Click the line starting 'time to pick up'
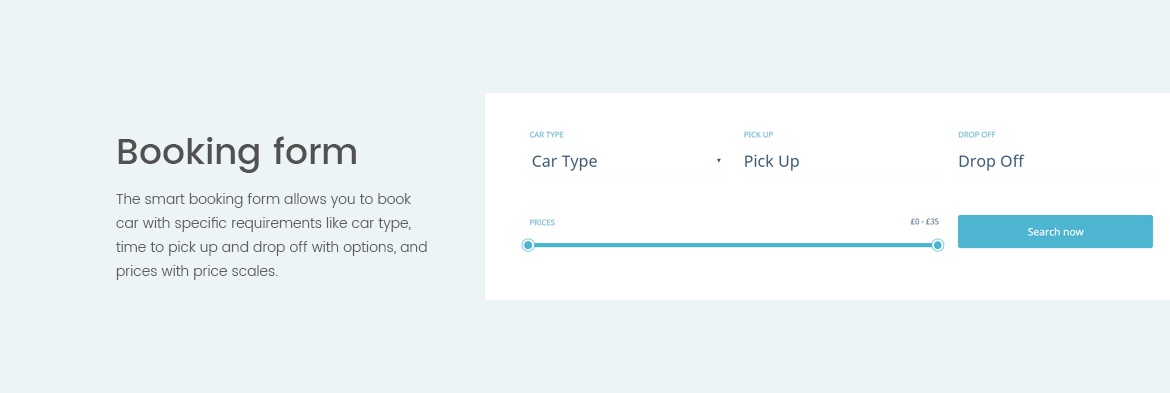The image size is (1170, 393). [272, 247]
